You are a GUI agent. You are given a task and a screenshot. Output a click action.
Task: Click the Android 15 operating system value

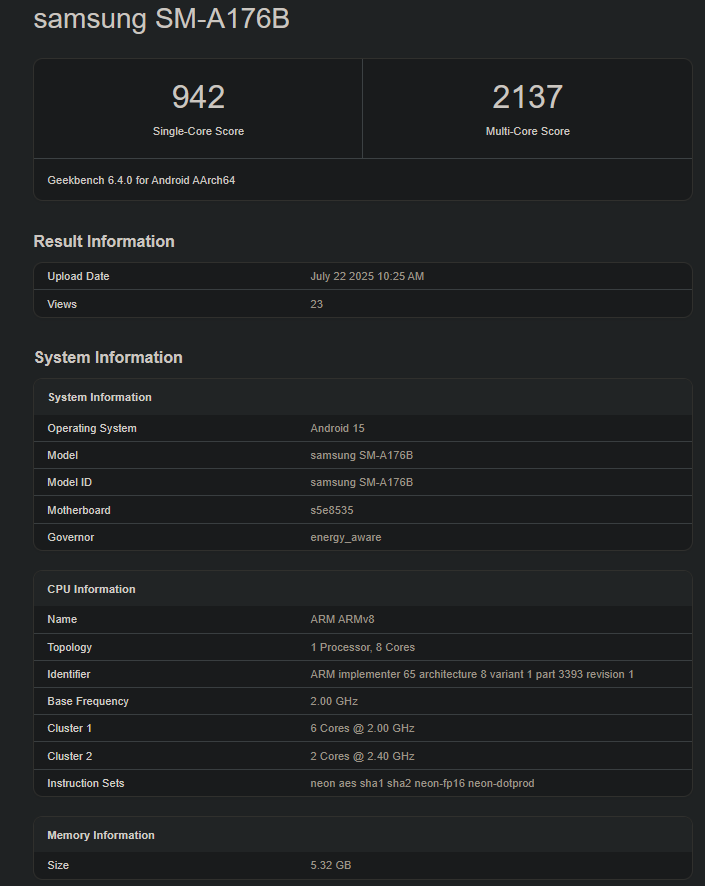click(x=337, y=428)
